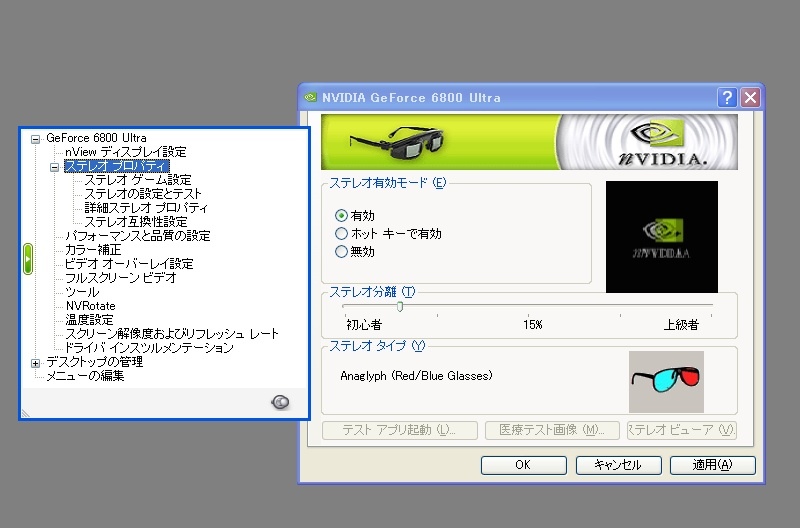Open ステレオの設定とテスト tree item

(x=143, y=194)
